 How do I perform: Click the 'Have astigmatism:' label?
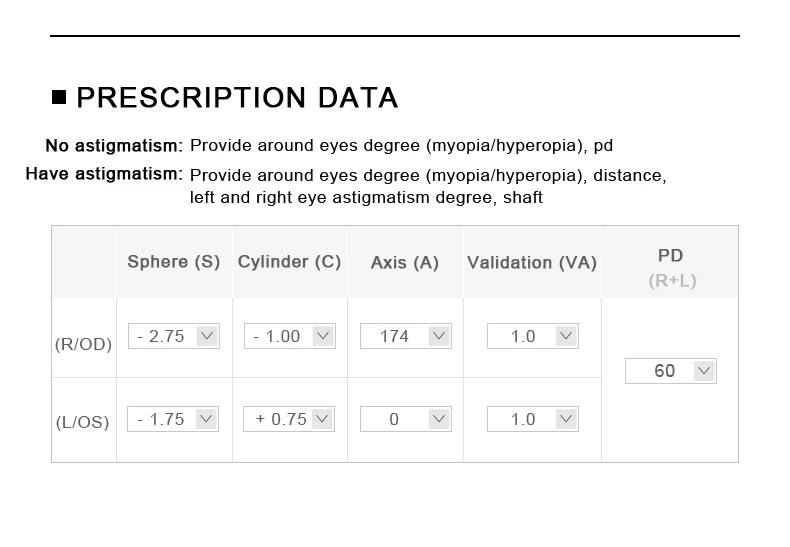pyautogui.click(x=104, y=174)
